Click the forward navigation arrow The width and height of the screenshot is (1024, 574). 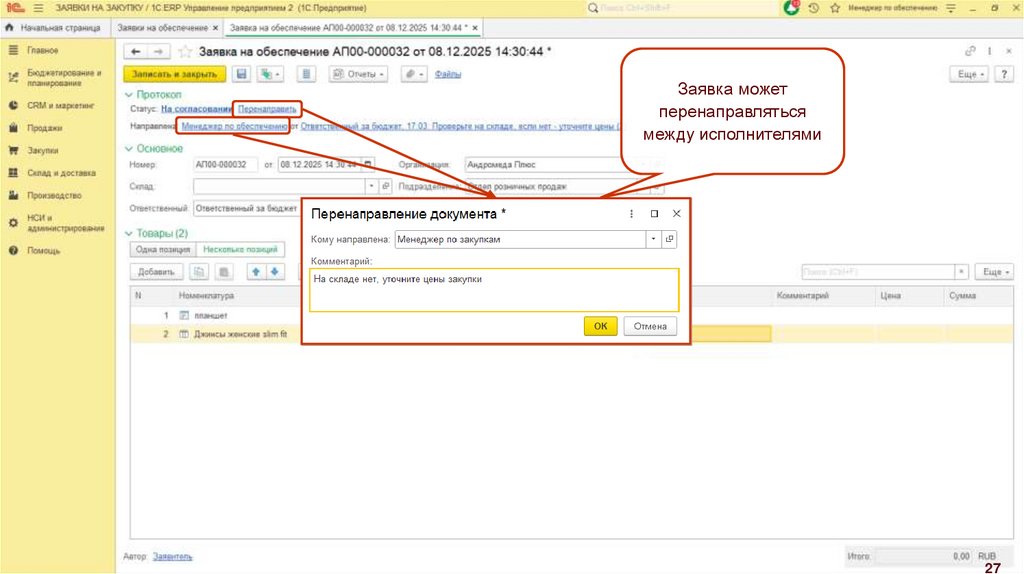158,52
